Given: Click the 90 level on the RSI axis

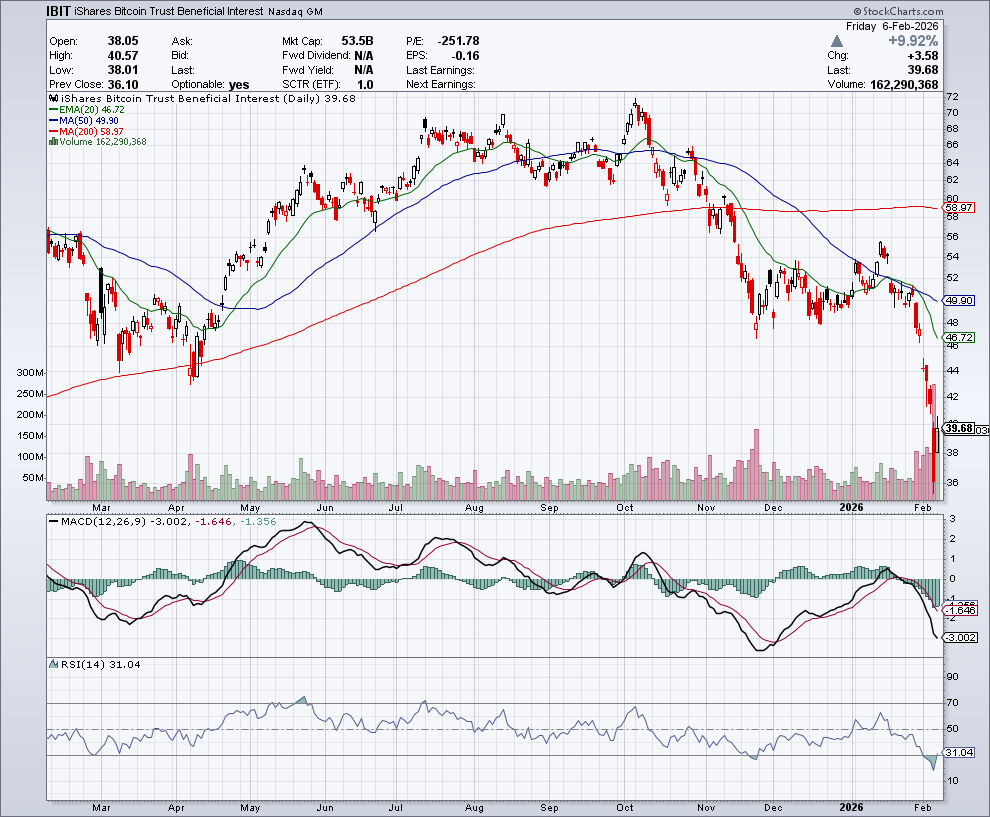Looking at the screenshot, I should [952, 676].
